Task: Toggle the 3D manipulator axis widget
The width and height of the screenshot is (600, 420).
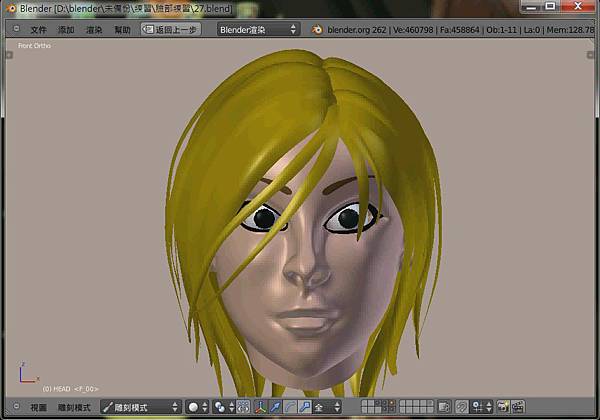Action: point(261,407)
